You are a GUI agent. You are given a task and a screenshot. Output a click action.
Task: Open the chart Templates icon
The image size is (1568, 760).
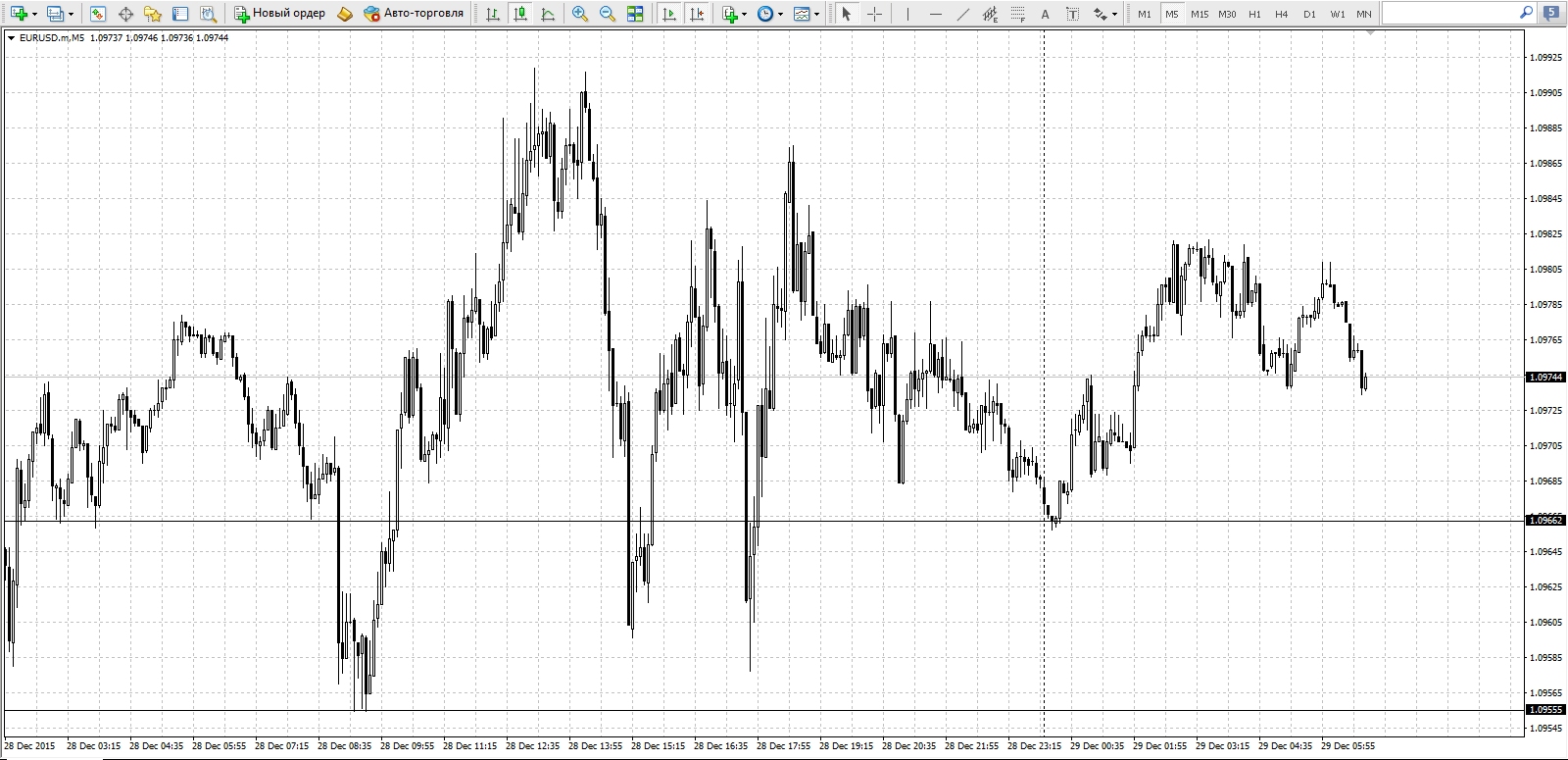pyautogui.click(x=802, y=14)
